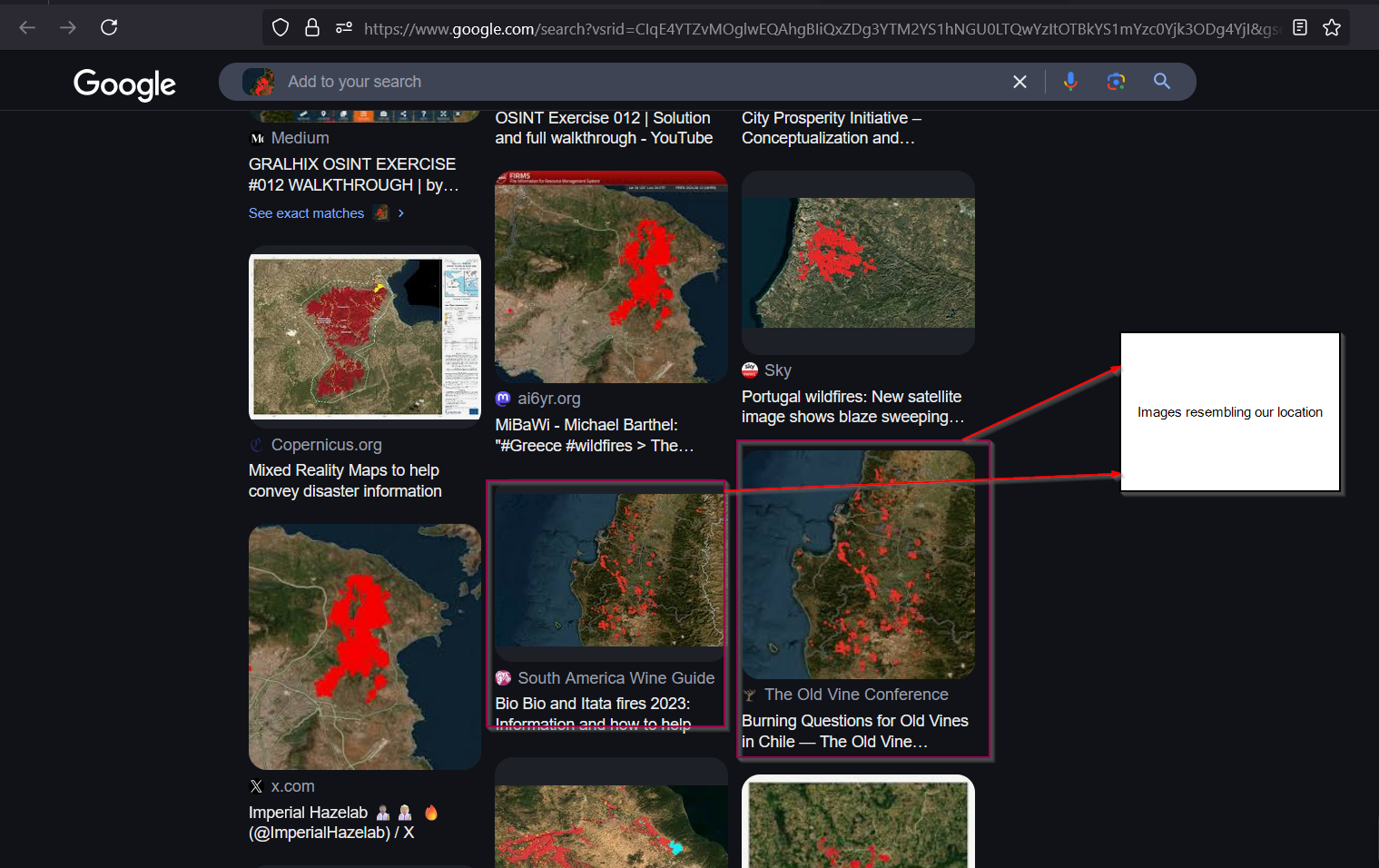
Task: Click the uploaded image thumbnail in search box
Action: point(259,82)
